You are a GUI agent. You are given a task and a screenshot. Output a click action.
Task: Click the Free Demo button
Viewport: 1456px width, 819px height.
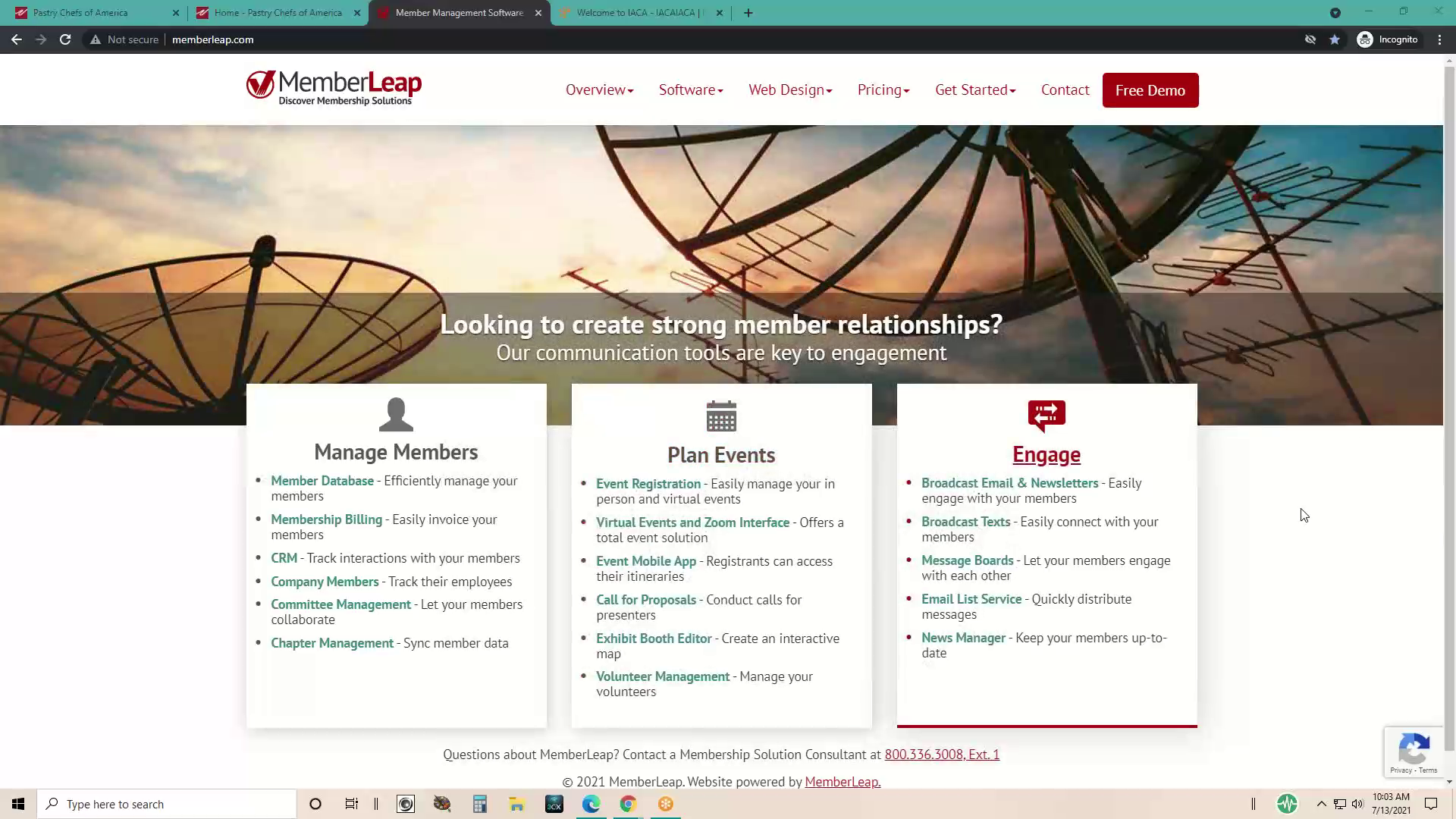1150,90
